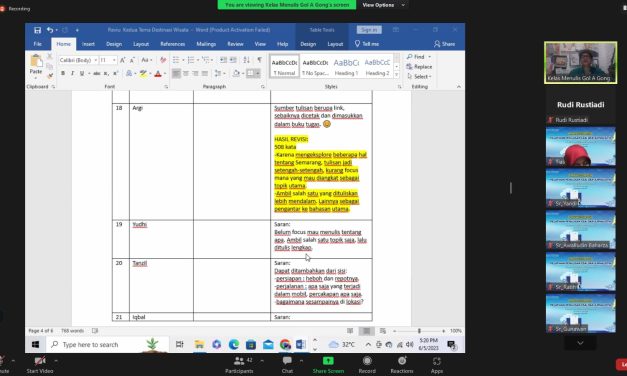Screen dimensions: 627x376
Task: Click the red Font Color button
Action: pos(158,73)
